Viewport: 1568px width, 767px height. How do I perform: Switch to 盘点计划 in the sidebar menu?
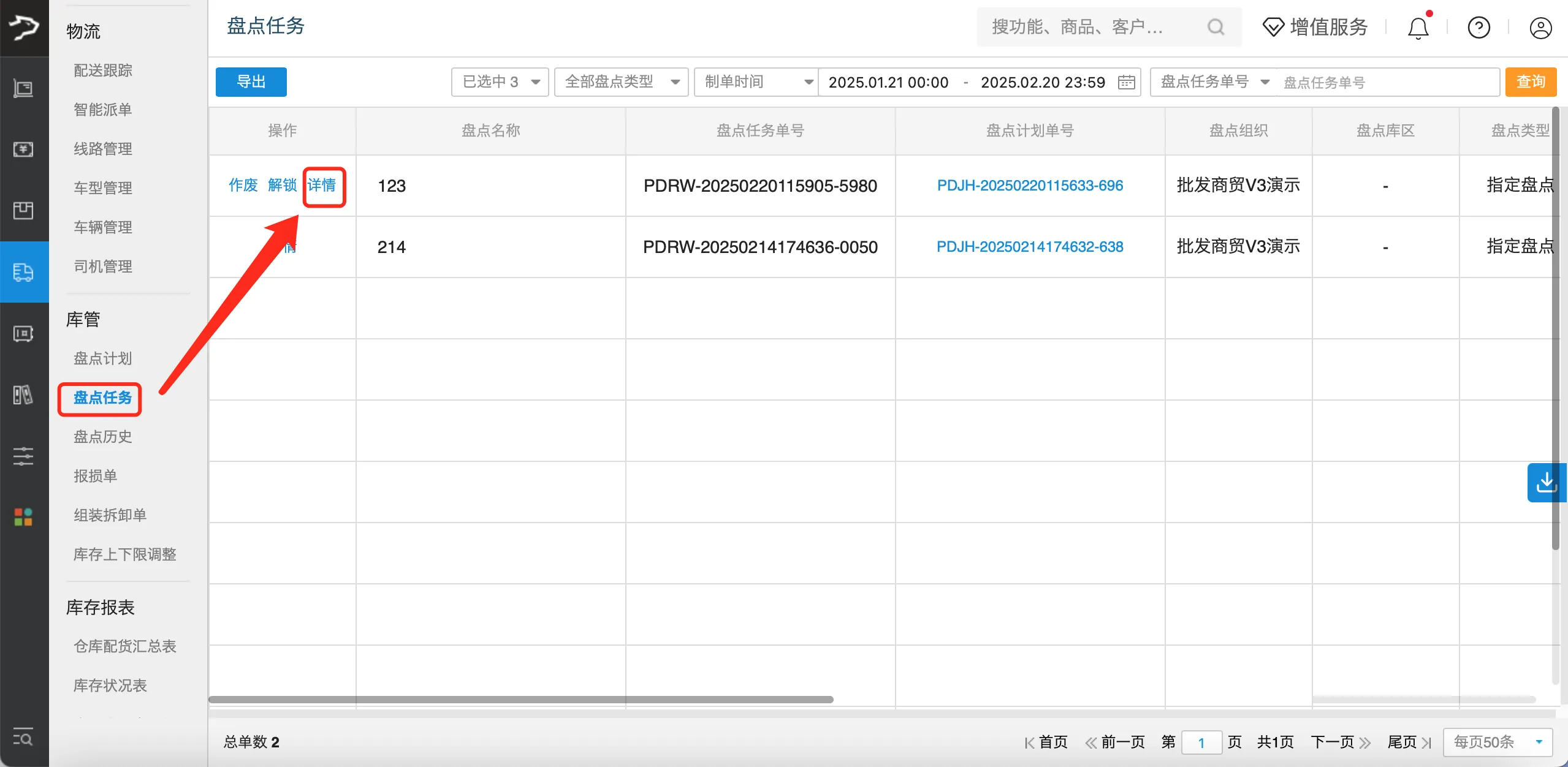(x=102, y=358)
